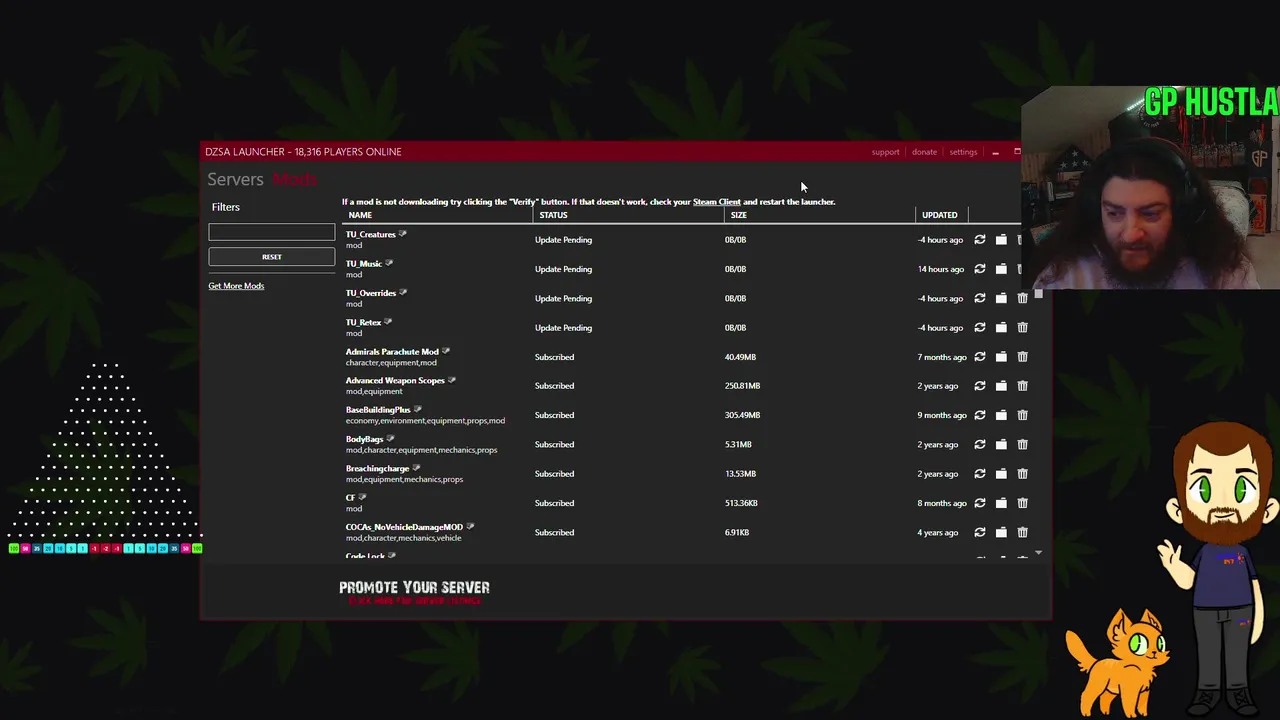Open folder for TU_Creatures mod
1280x720 pixels.
click(1001, 240)
